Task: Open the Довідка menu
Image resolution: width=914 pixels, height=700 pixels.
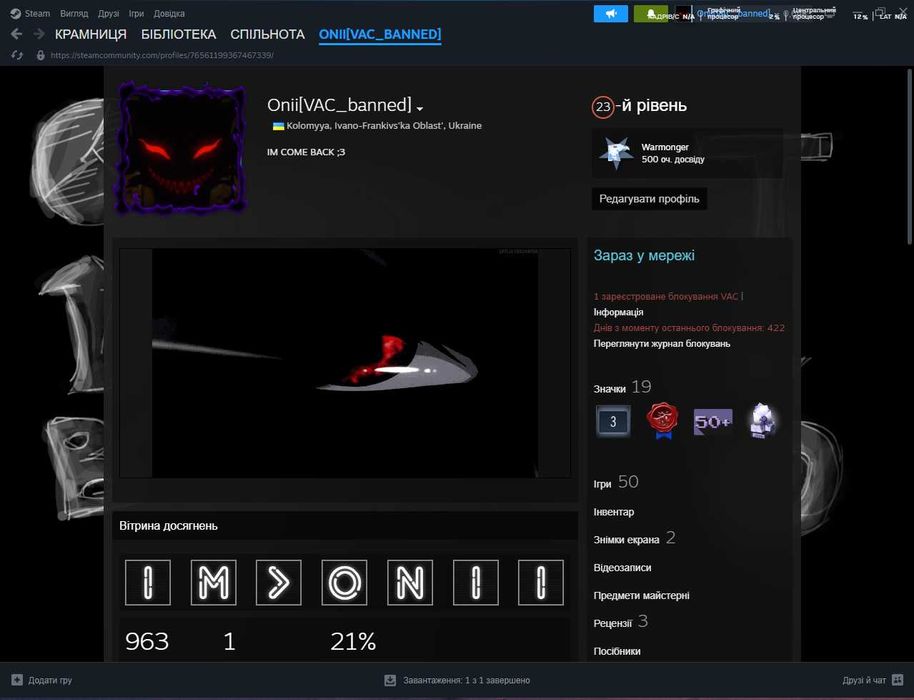Action: click(169, 13)
